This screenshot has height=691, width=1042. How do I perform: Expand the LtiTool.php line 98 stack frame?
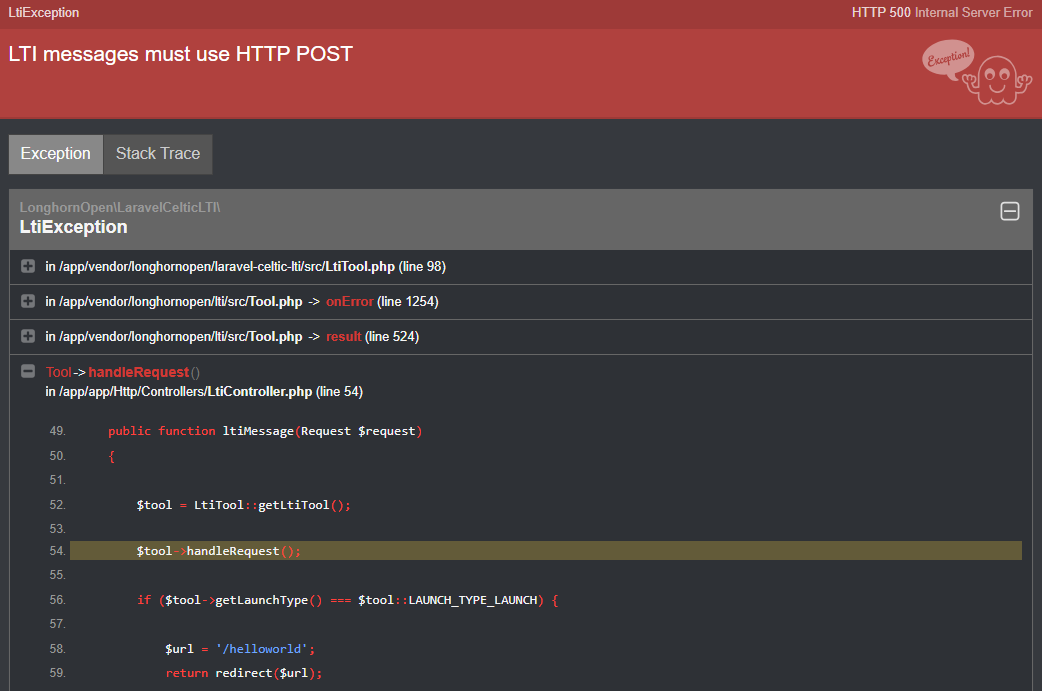click(27, 266)
